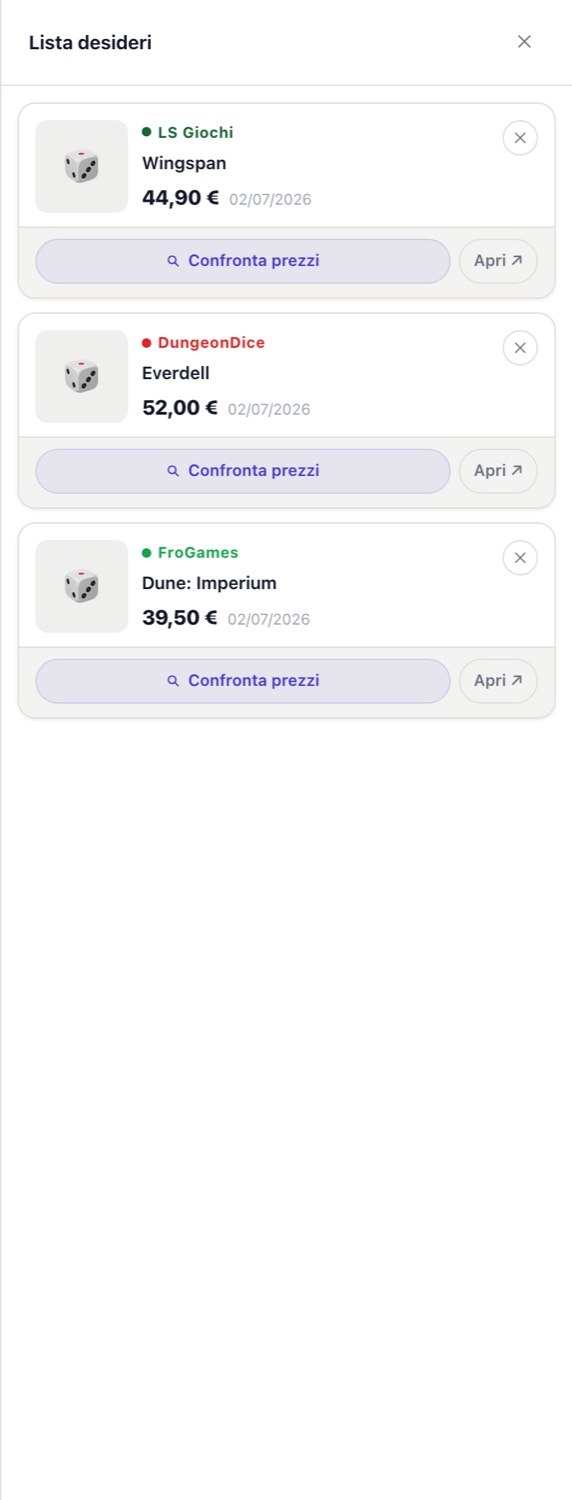
Task: Click the Everdell dice thumbnail
Action: [x=82, y=377]
